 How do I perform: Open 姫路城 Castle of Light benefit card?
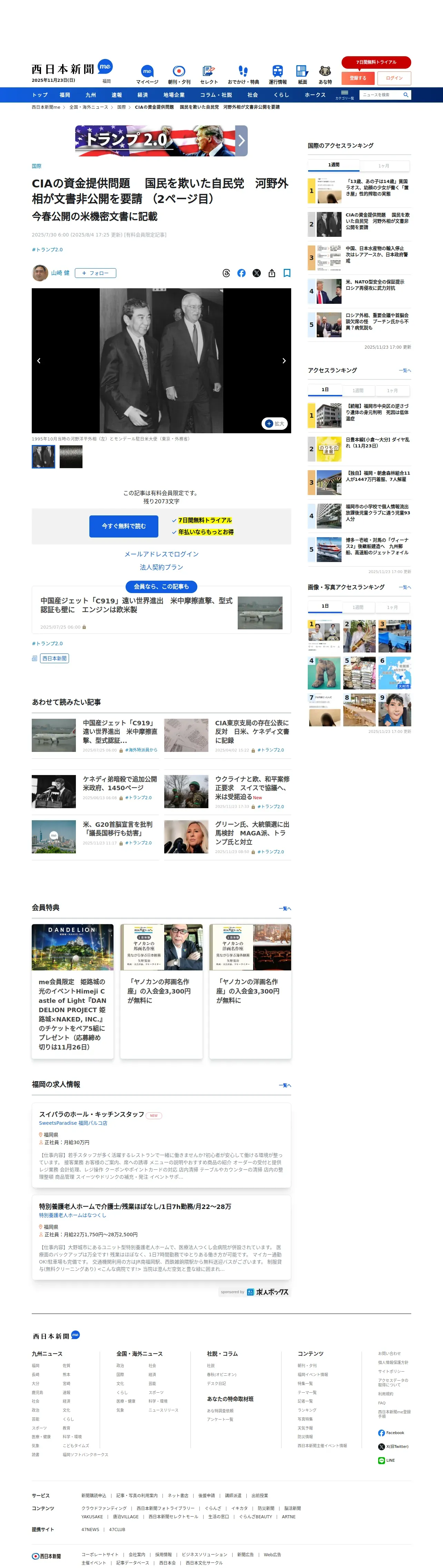72,991
